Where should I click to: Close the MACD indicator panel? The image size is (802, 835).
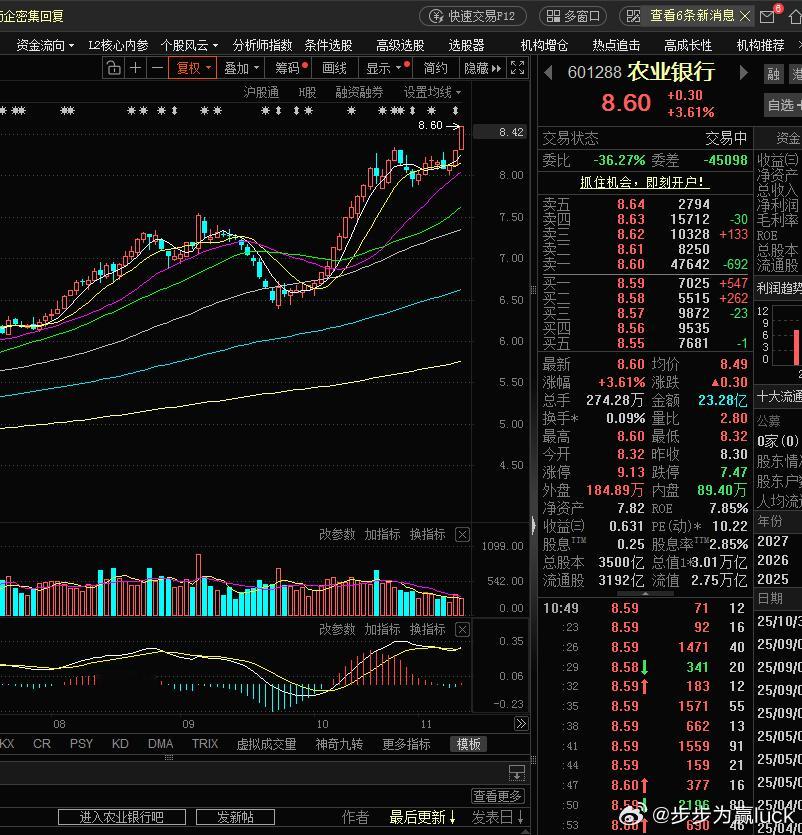[x=462, y=629]
